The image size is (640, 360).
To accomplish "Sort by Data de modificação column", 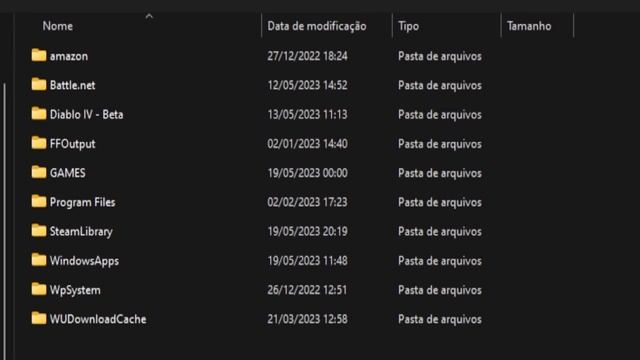I will point(317,26).
